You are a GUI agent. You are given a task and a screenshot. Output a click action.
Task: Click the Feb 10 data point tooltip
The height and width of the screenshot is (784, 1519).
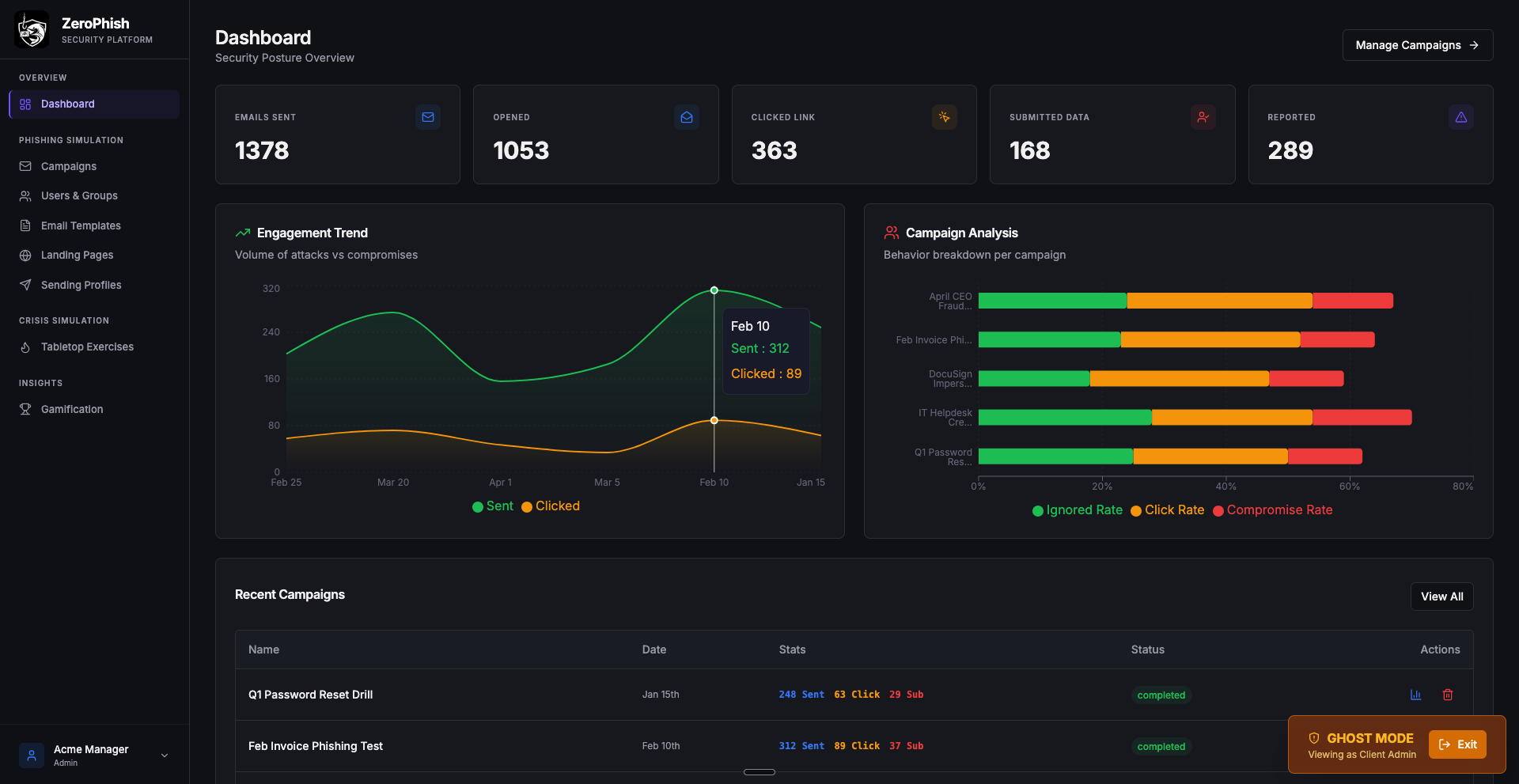[x=765, y=349]
